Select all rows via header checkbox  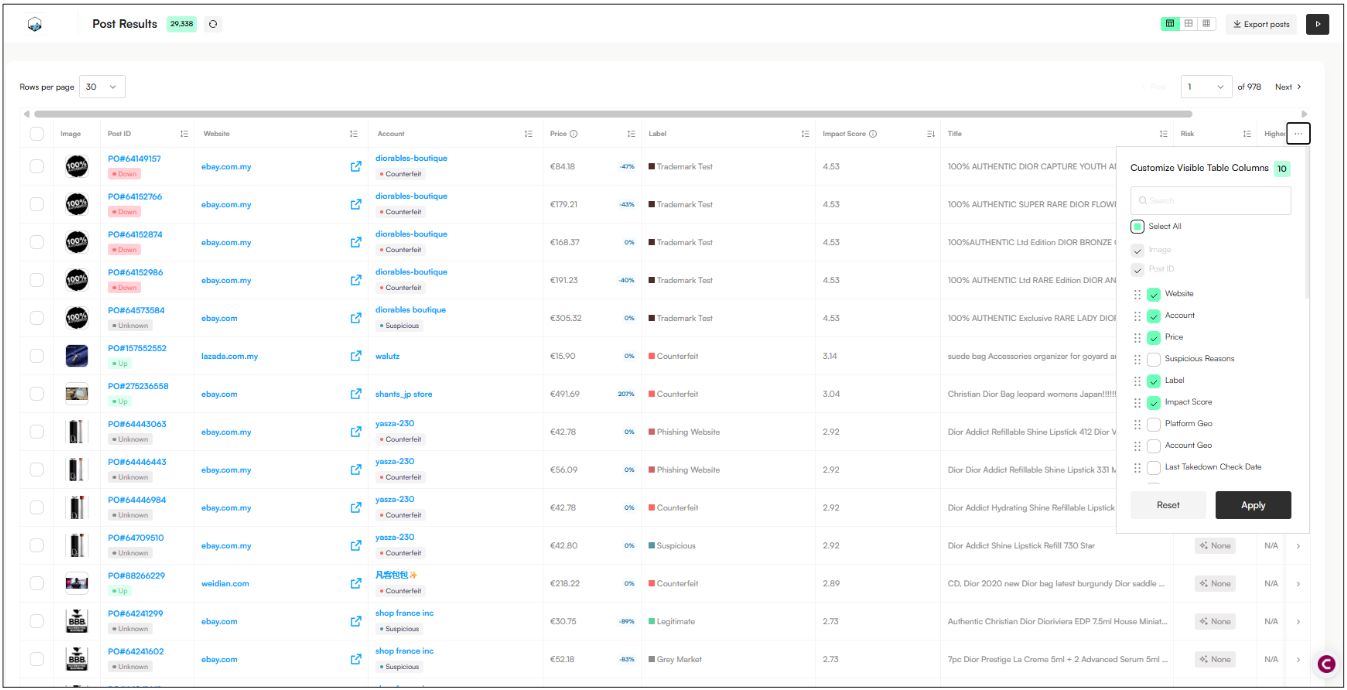click(x=37, y=134)
